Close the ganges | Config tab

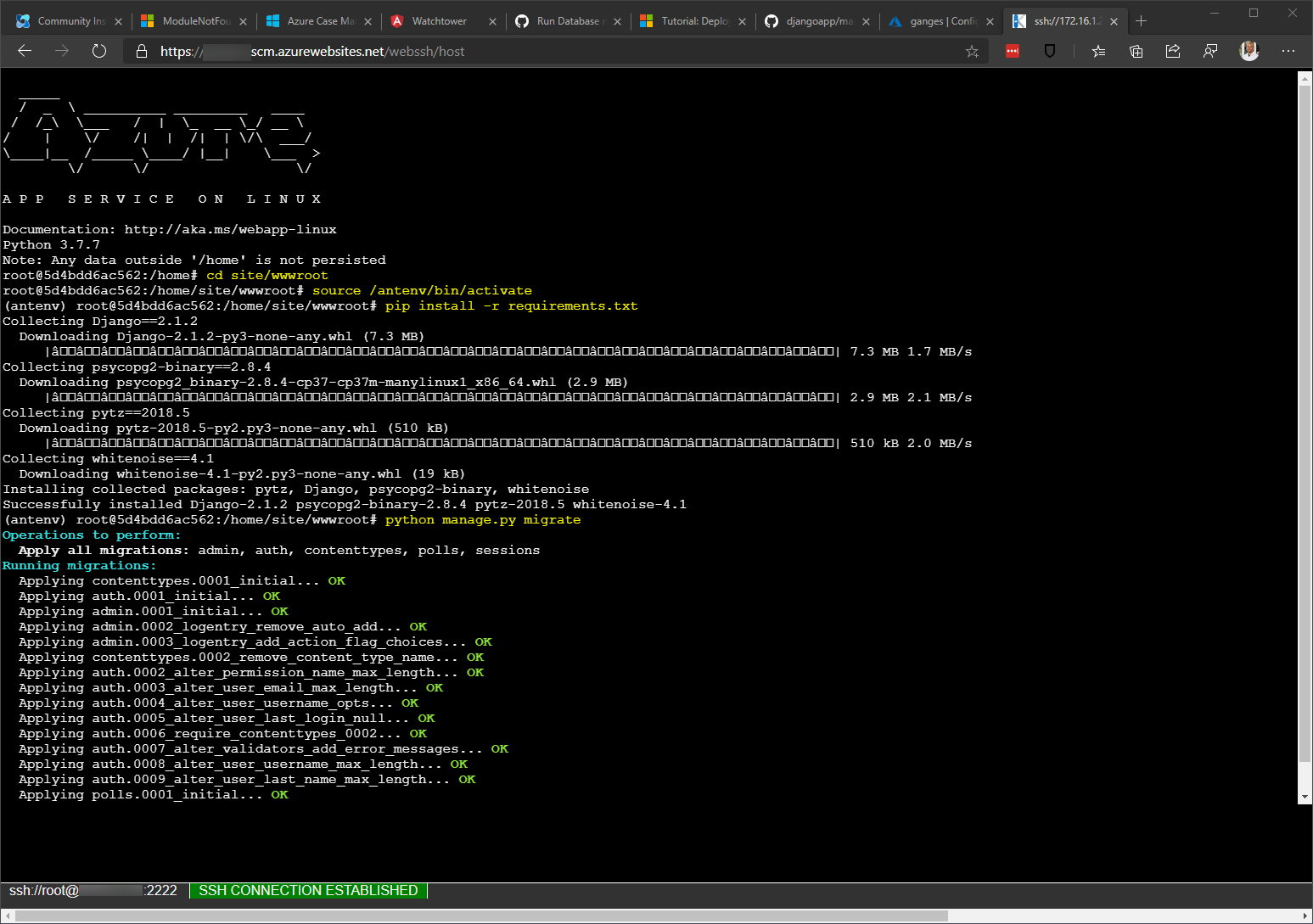[990, 22]
